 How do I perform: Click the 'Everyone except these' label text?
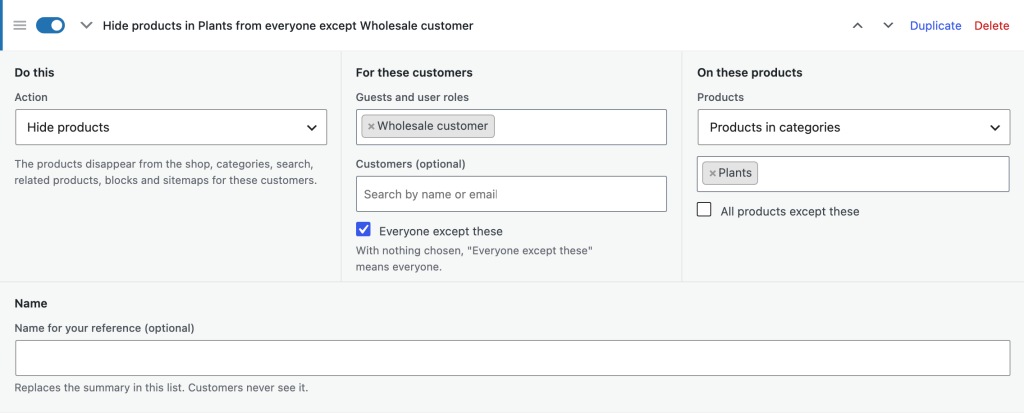click(x=441, y=231)
